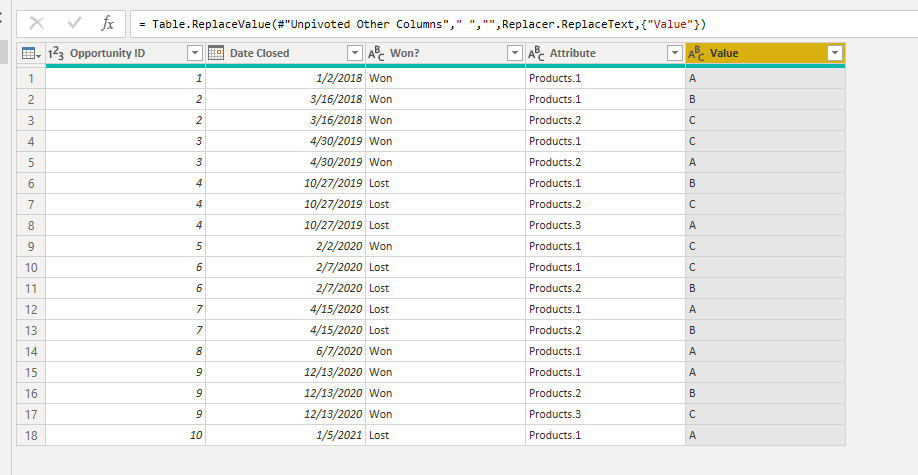Click 4/15/2020 date in row 13
The height and width of the screenshot is (475, 918).
pos(286,330)
